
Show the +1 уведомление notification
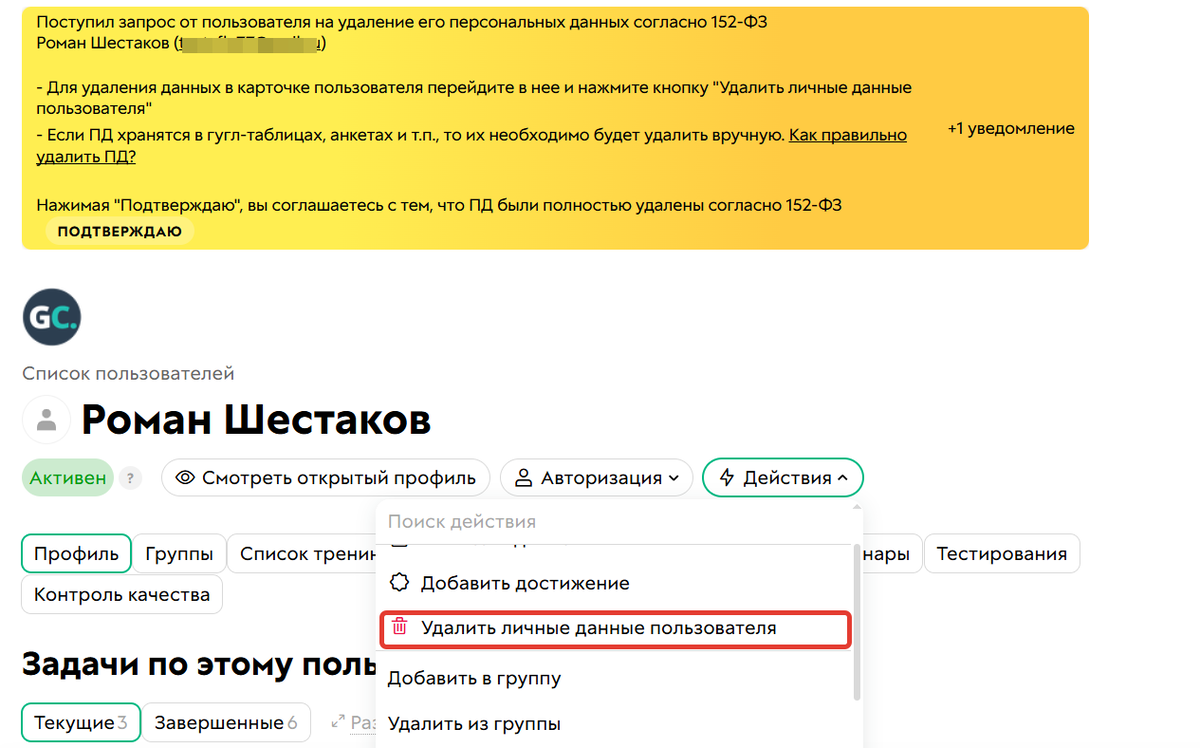(1011, 128)
